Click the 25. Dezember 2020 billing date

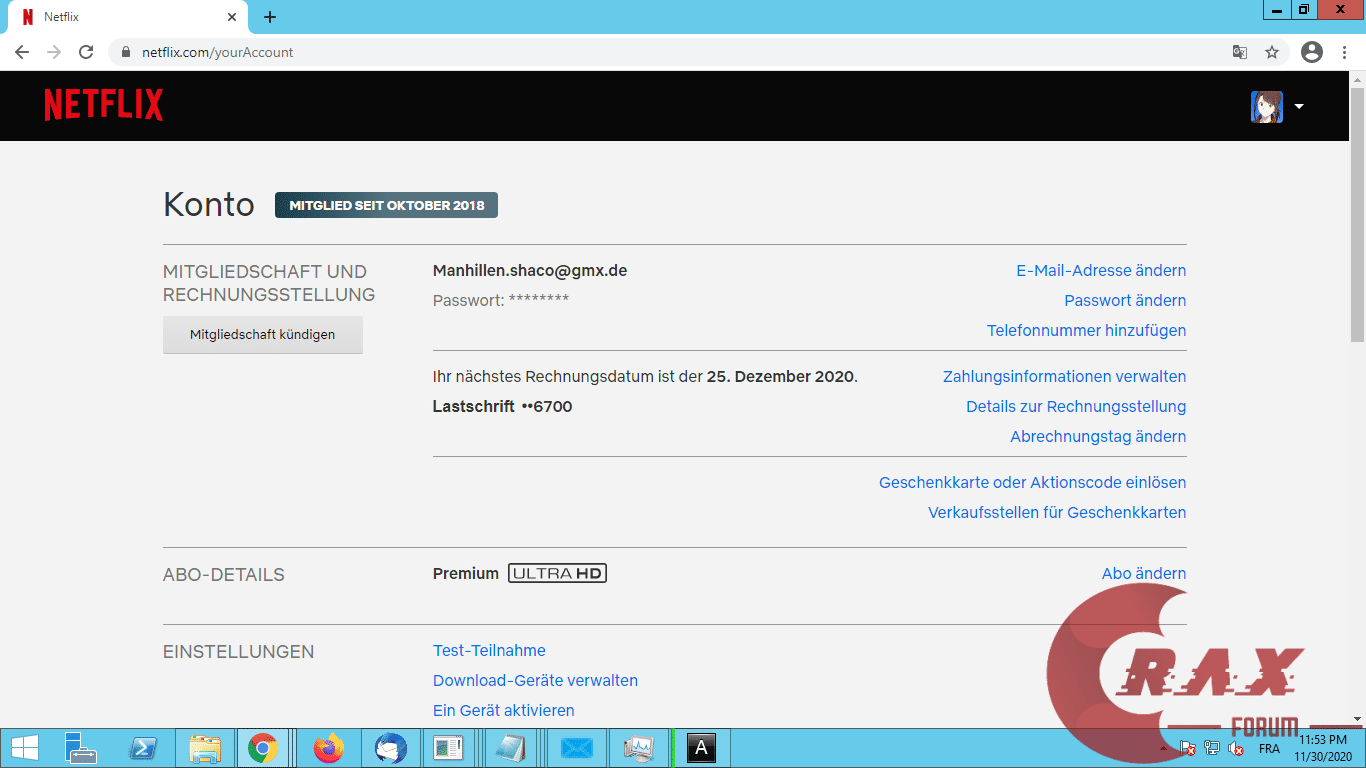pos(780,376)
